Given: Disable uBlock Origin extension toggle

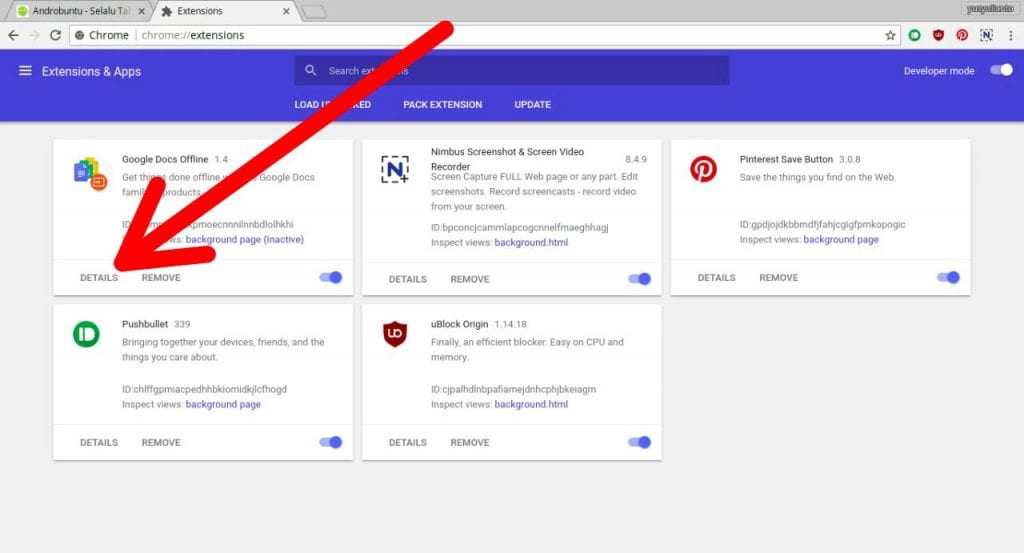Looking at the screenshot, I should (x=639, y=442).
